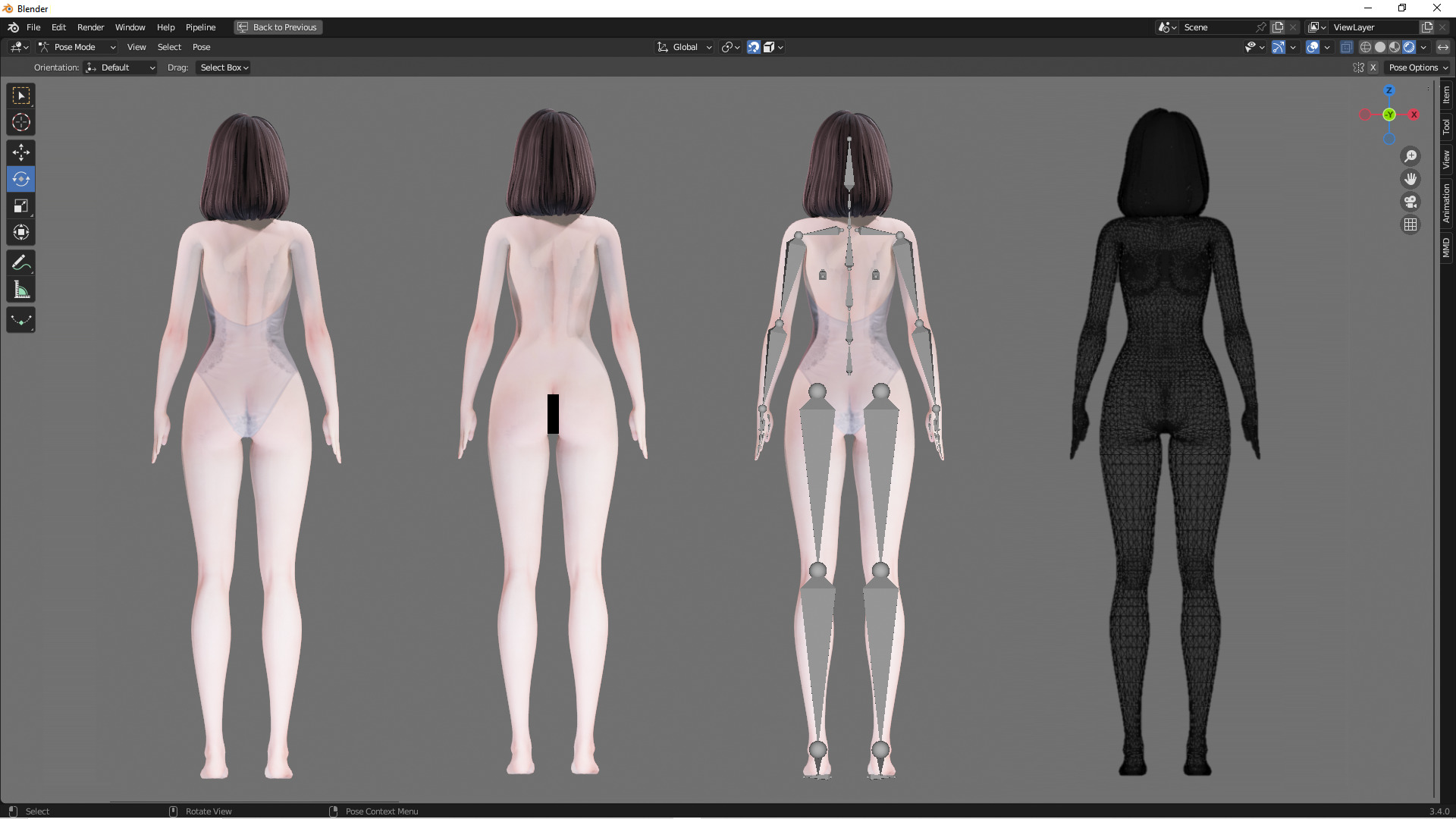Image resolution: width=1456 pixels, height=819 pixels.
Task: Open the Tool sidebar tab
Action: coord(1446,127)
